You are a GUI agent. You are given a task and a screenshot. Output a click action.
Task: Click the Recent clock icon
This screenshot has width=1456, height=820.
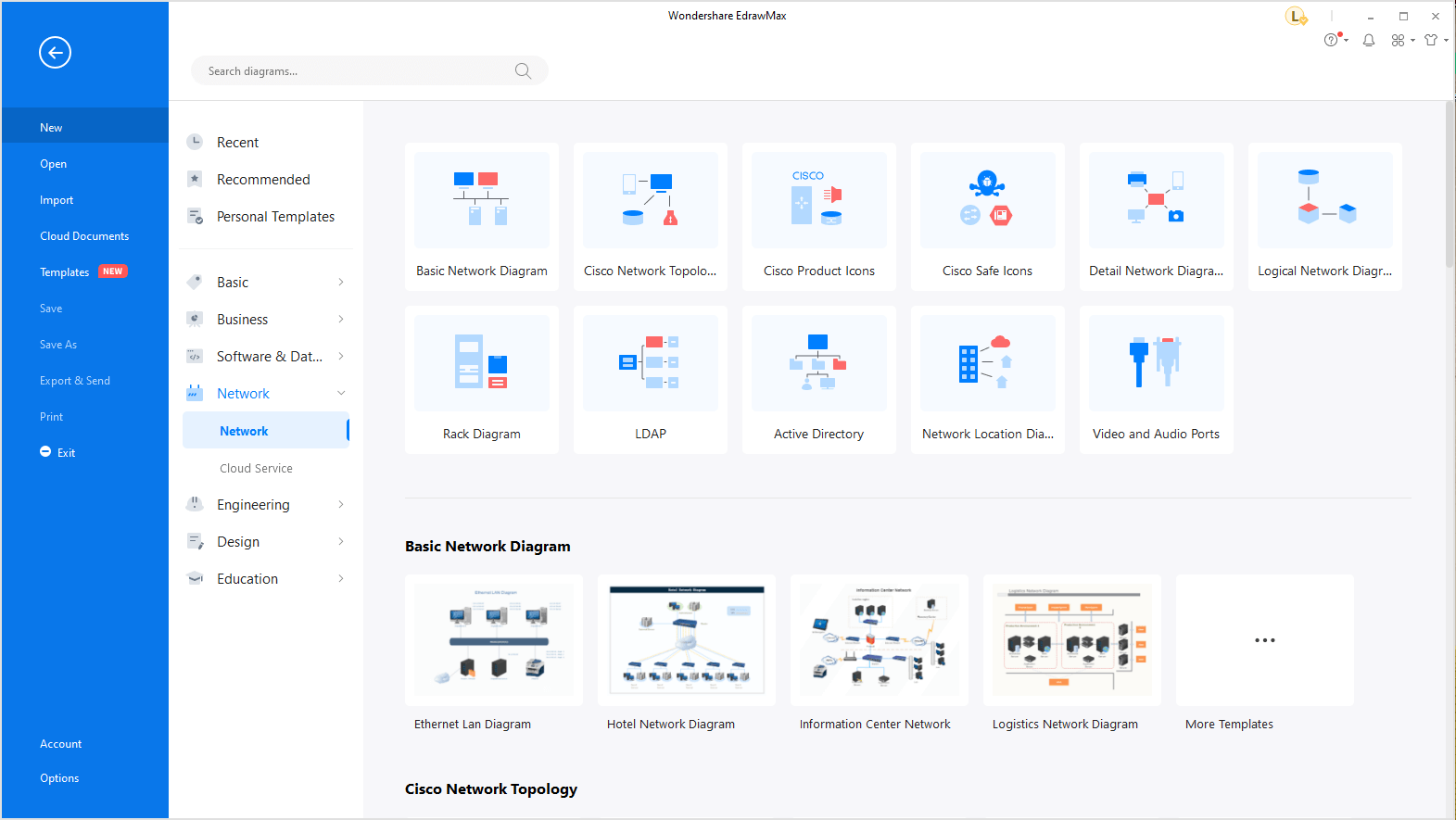point(195,142)
